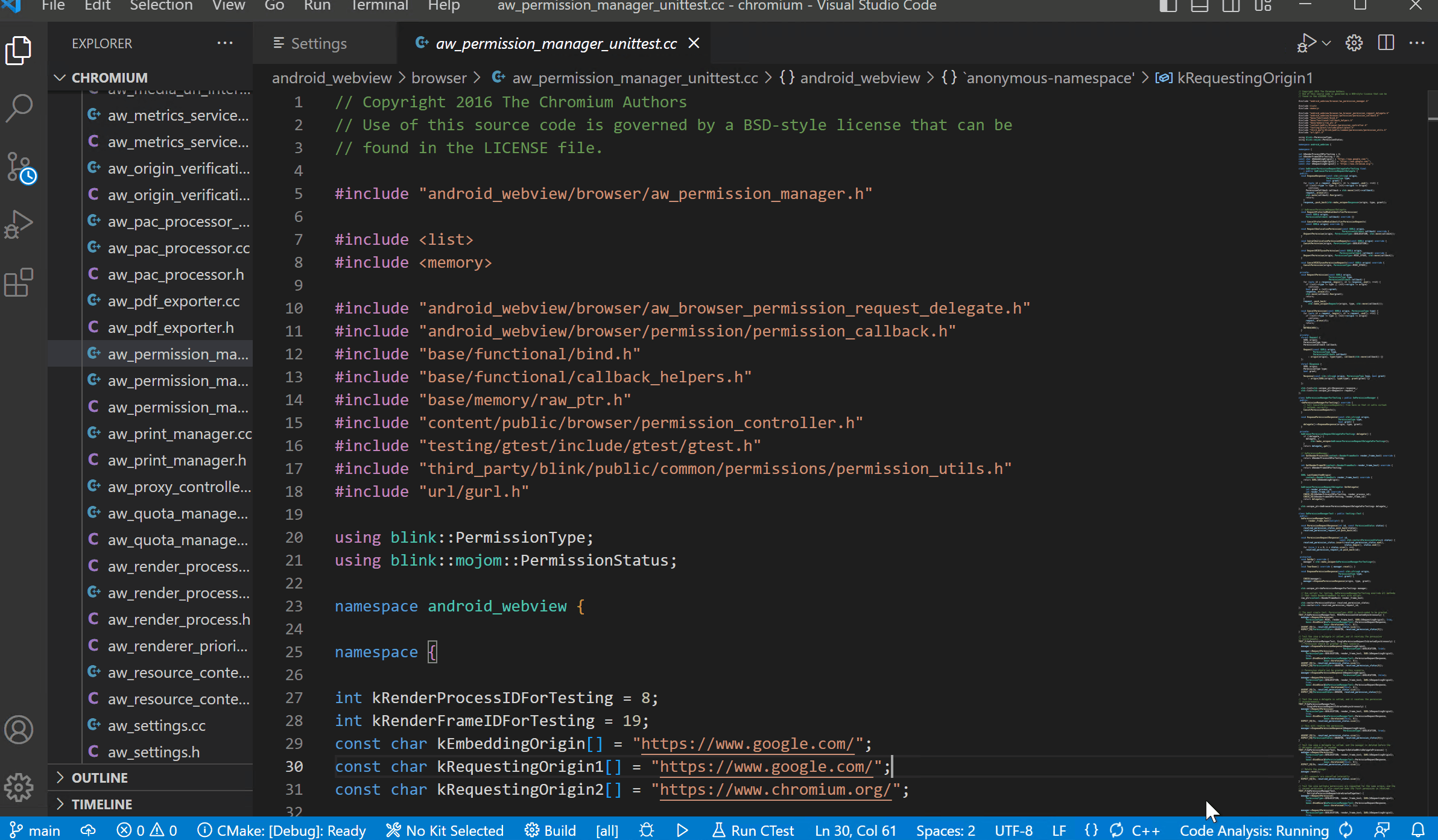Launch CMake debug bug icon in status bar
The image size is (1438, 840).
[647, 830]
